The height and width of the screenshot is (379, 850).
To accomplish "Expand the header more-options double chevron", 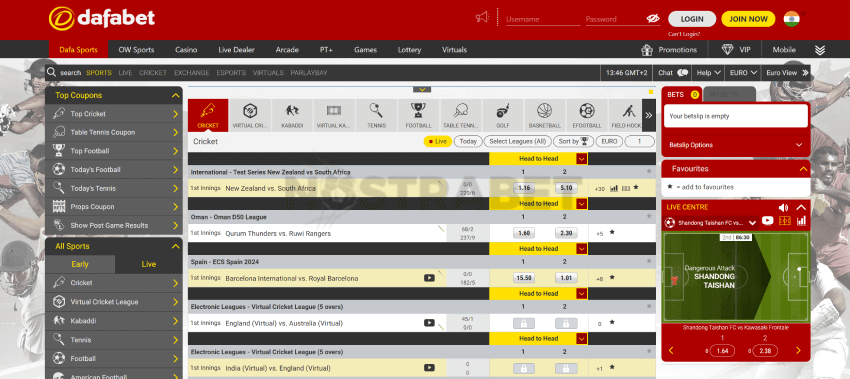I will (820, 50).
